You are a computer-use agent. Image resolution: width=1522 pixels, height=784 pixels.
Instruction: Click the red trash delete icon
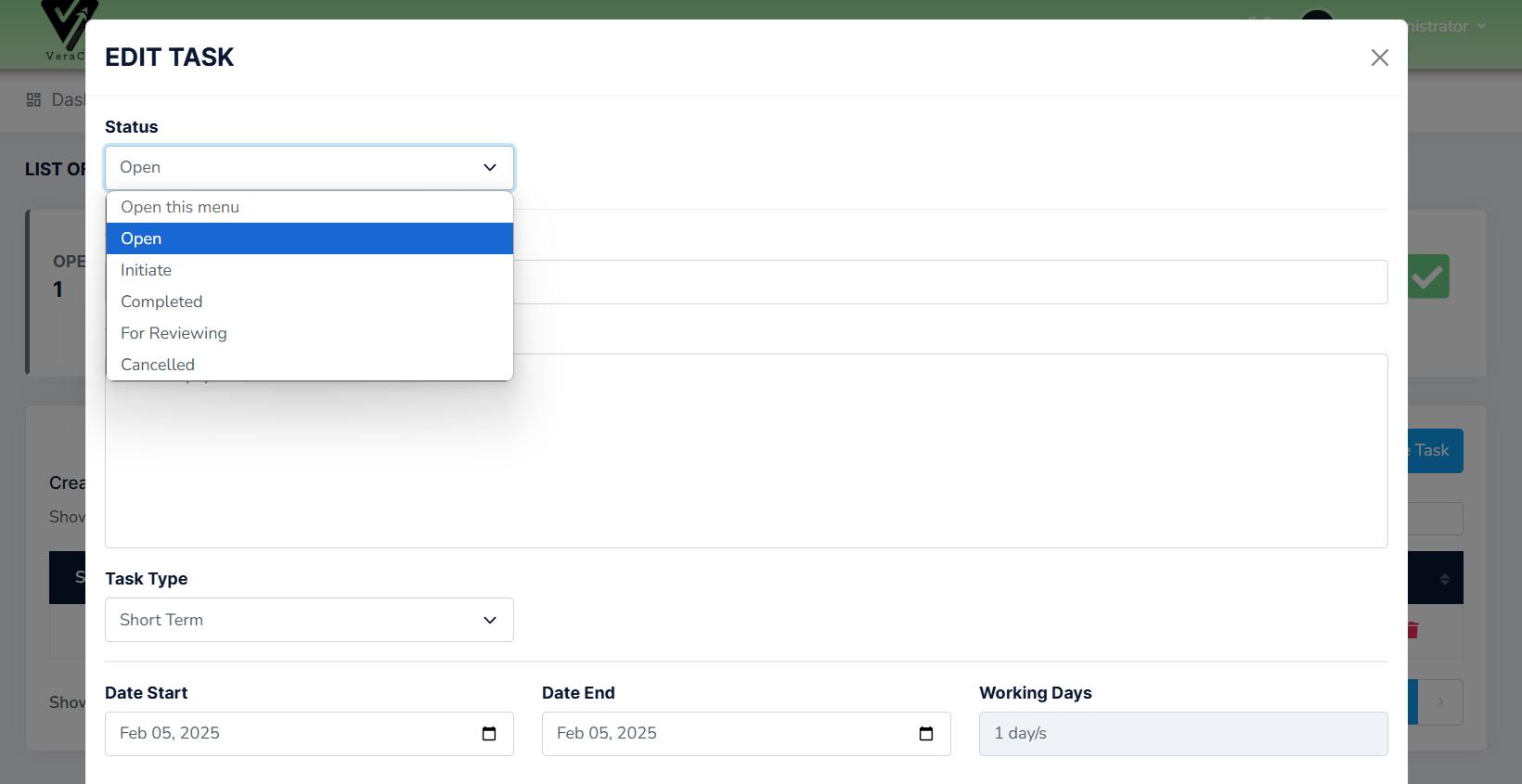pos(1413,630)
